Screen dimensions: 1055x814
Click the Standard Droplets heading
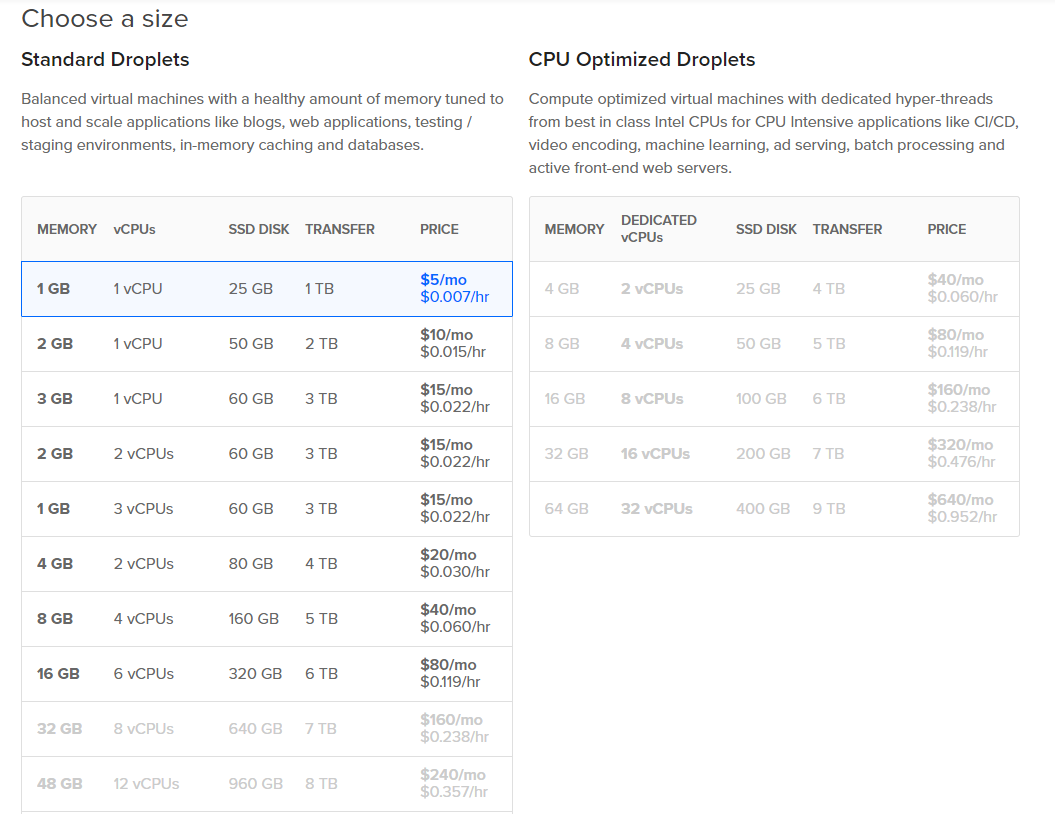[105, 60]
